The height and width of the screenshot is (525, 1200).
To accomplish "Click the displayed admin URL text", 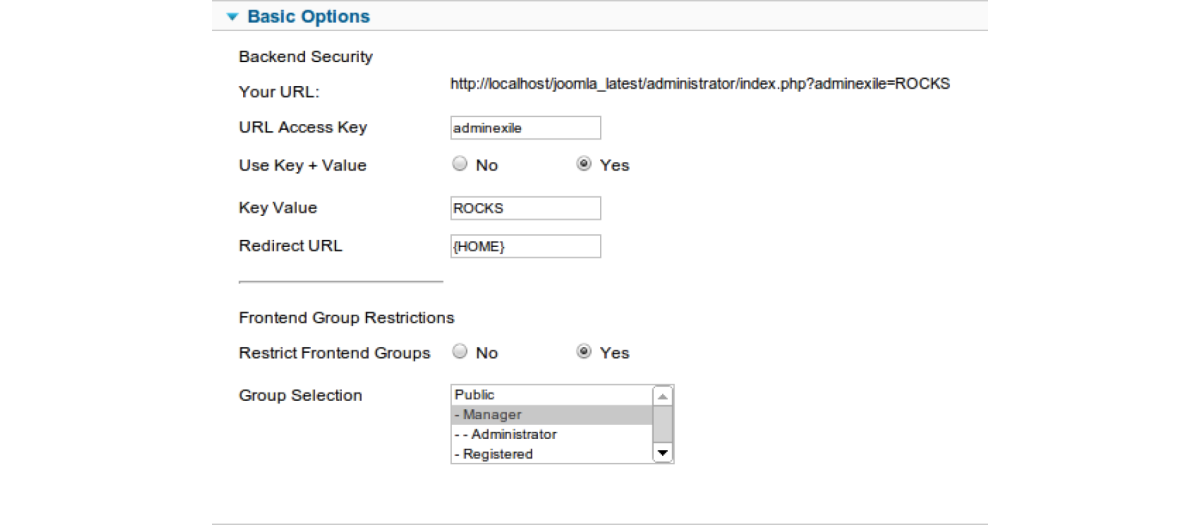I will 700,84.
